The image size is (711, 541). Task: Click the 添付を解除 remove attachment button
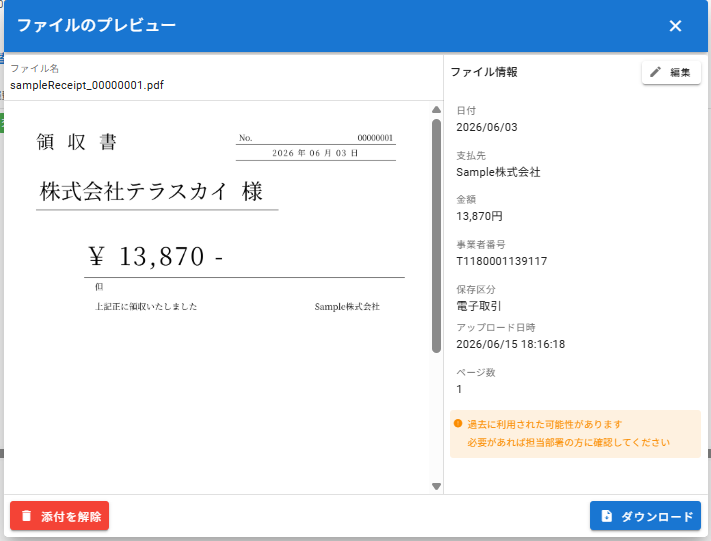point(59,516)
